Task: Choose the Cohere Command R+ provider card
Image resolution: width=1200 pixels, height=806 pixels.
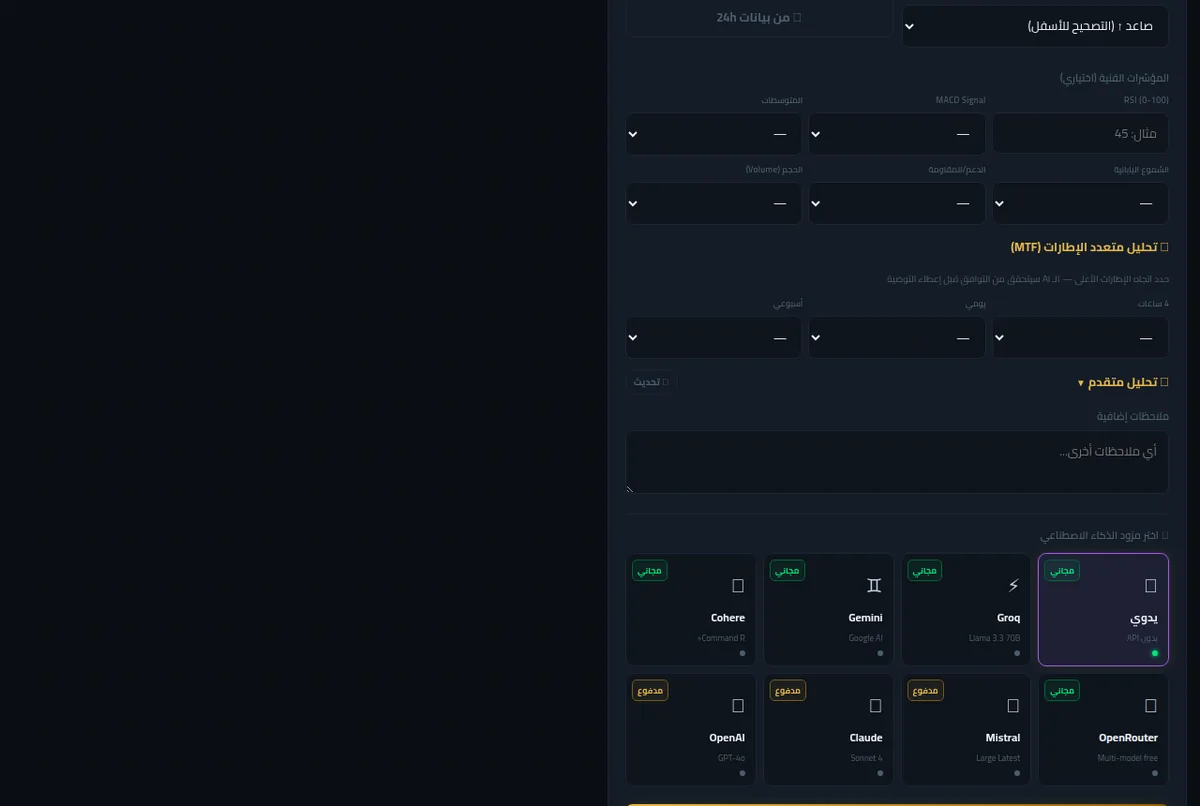Action: [x=691, y=609]
